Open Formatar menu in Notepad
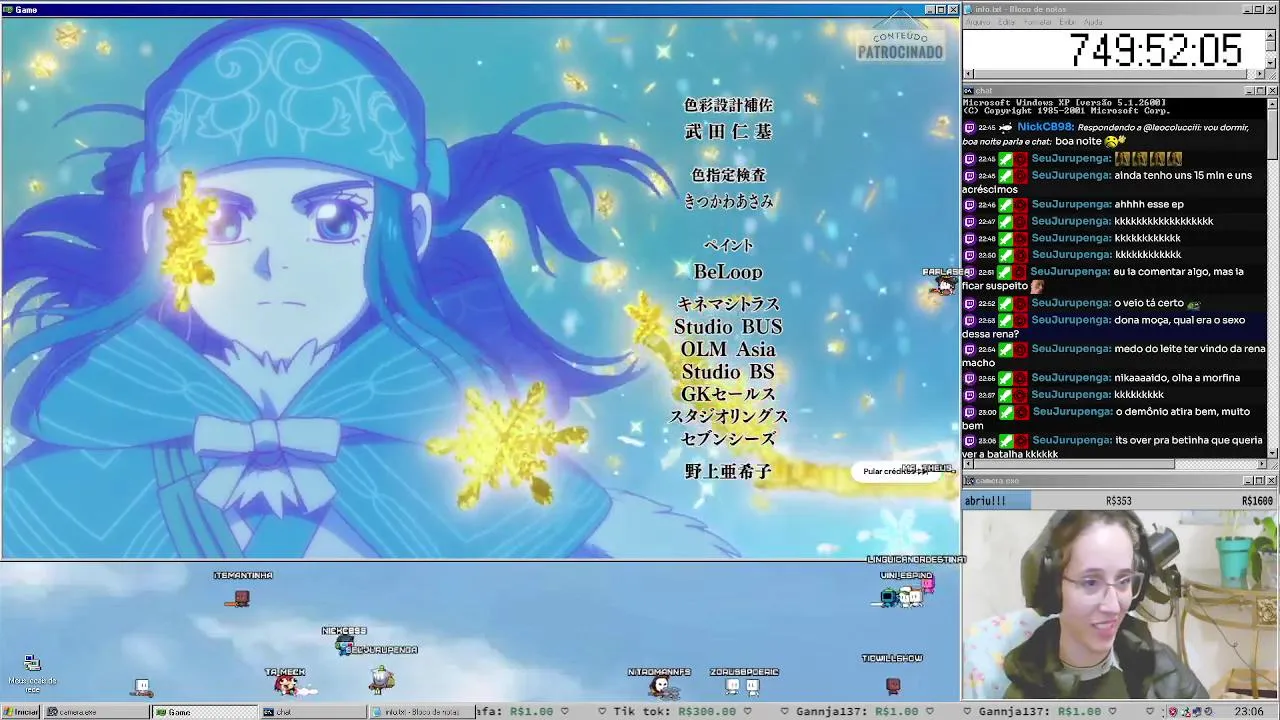This screenshot has width=1280, height=720. click(1037, 22)
